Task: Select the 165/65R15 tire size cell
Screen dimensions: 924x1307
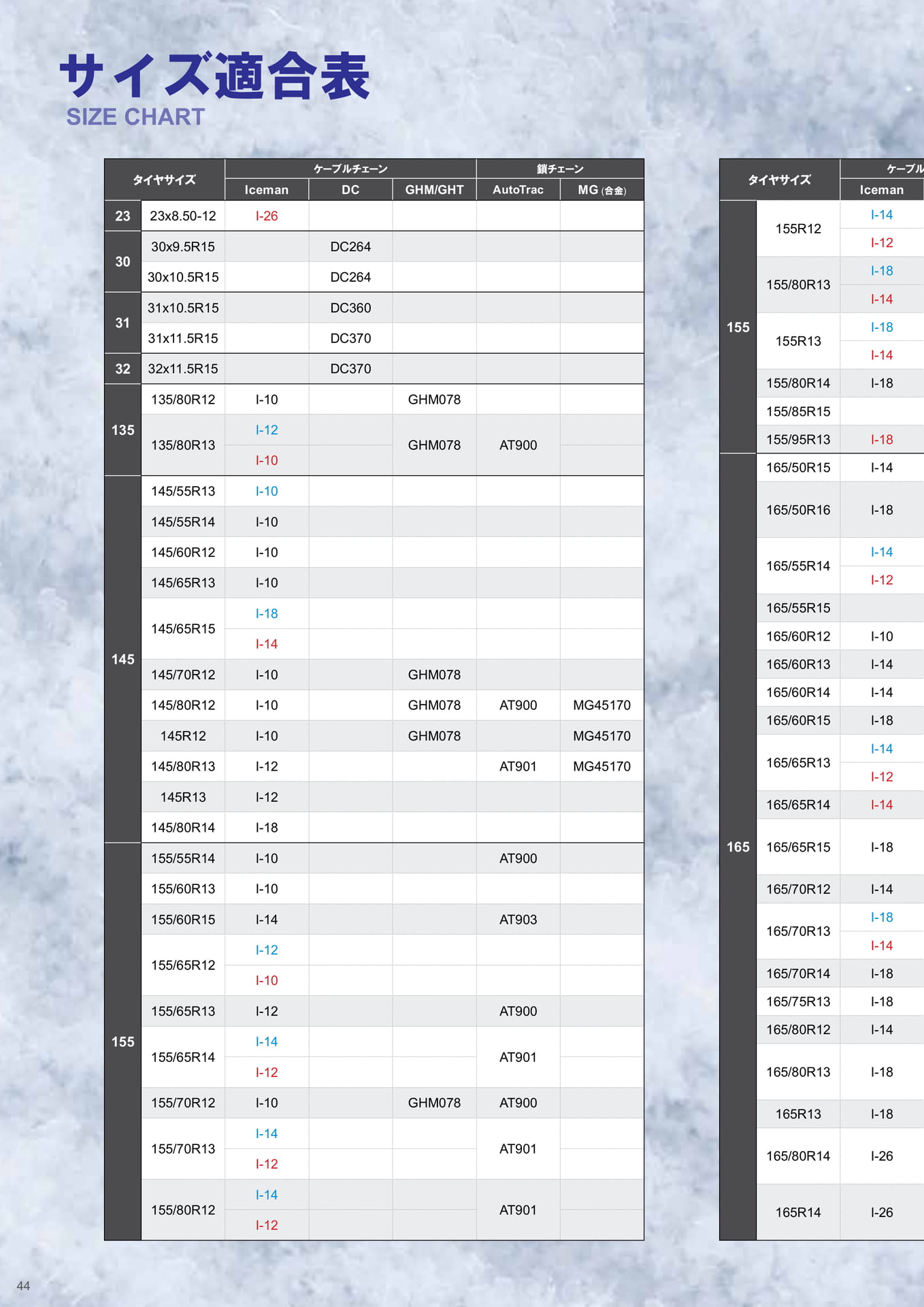Action: click(x=798, y=848)
